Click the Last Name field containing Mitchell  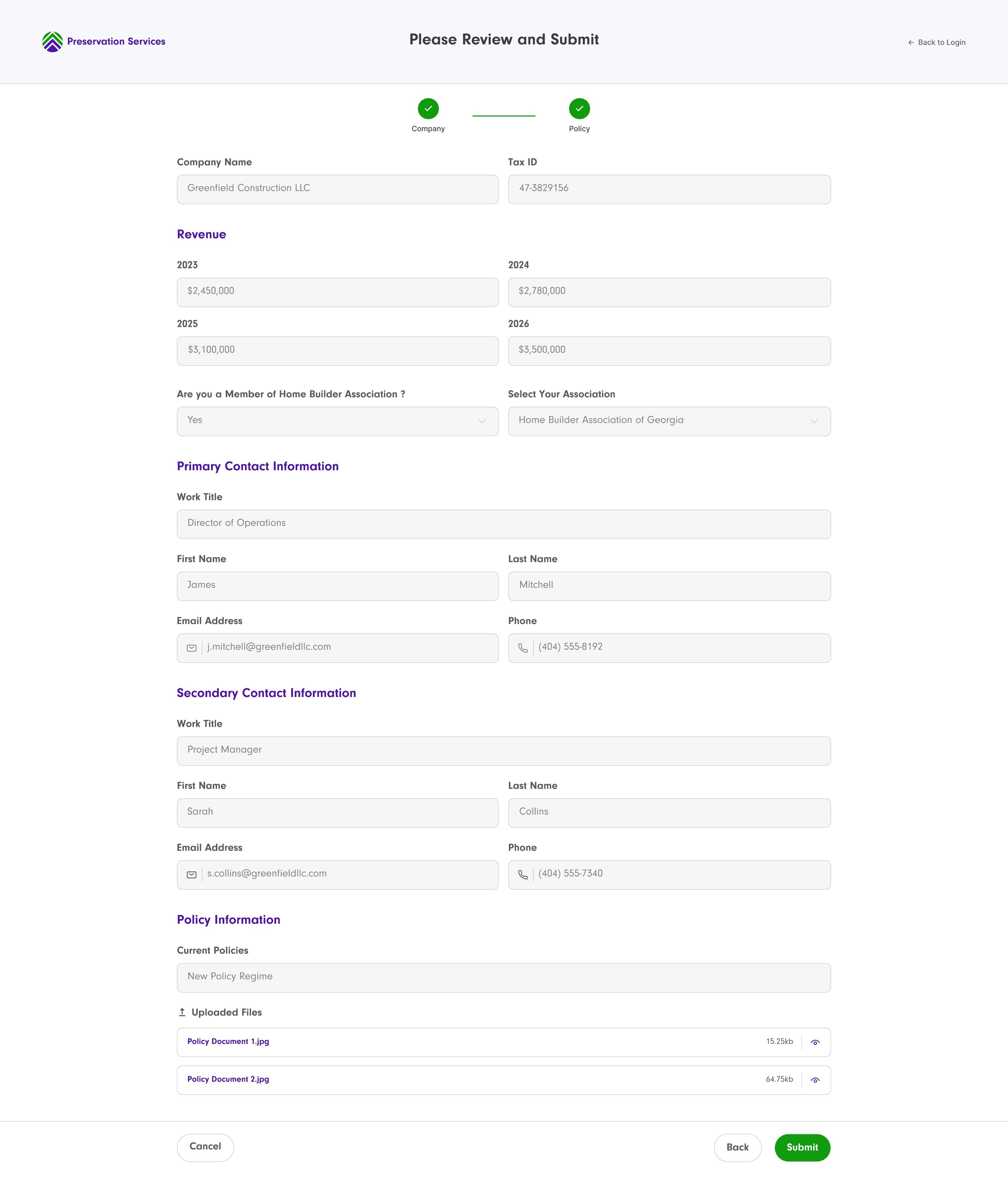point(669,586)
